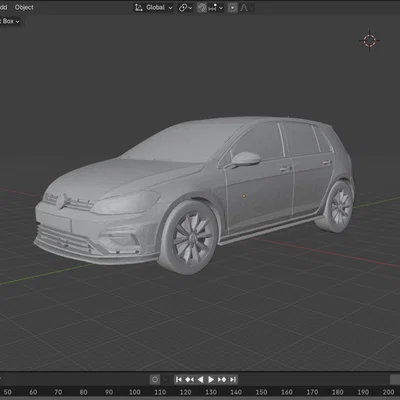This screenshot has height=400, width=400.
Task: Click frame 100 on the timeline ruler
Action: (x=135, y=392)
